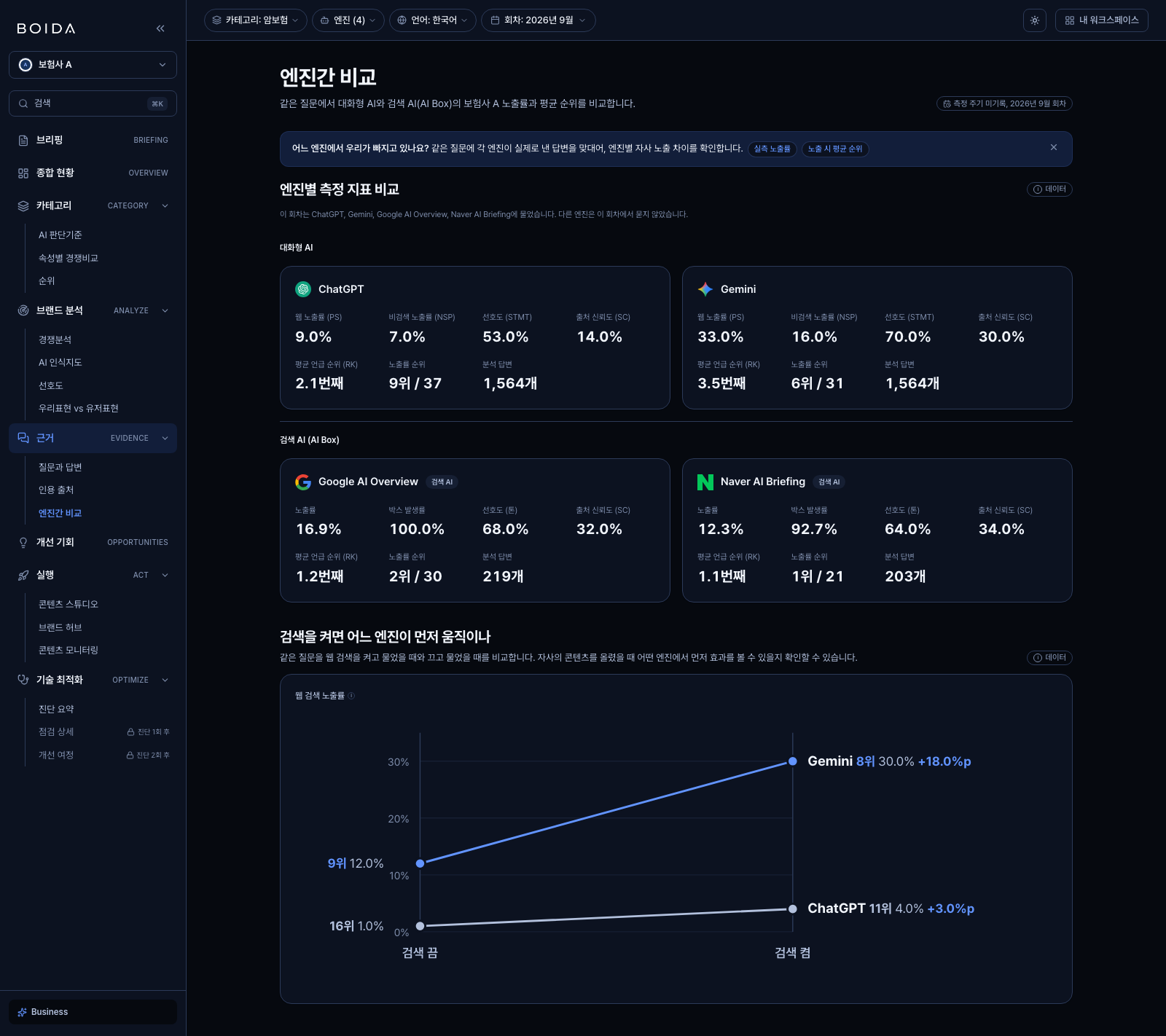Image resolution: width=1166 pixels, height=1036 pixels.
Task: Collapse the 기술 최적화 section chevron
Action: pyautogui.click(x=165, y=680)
